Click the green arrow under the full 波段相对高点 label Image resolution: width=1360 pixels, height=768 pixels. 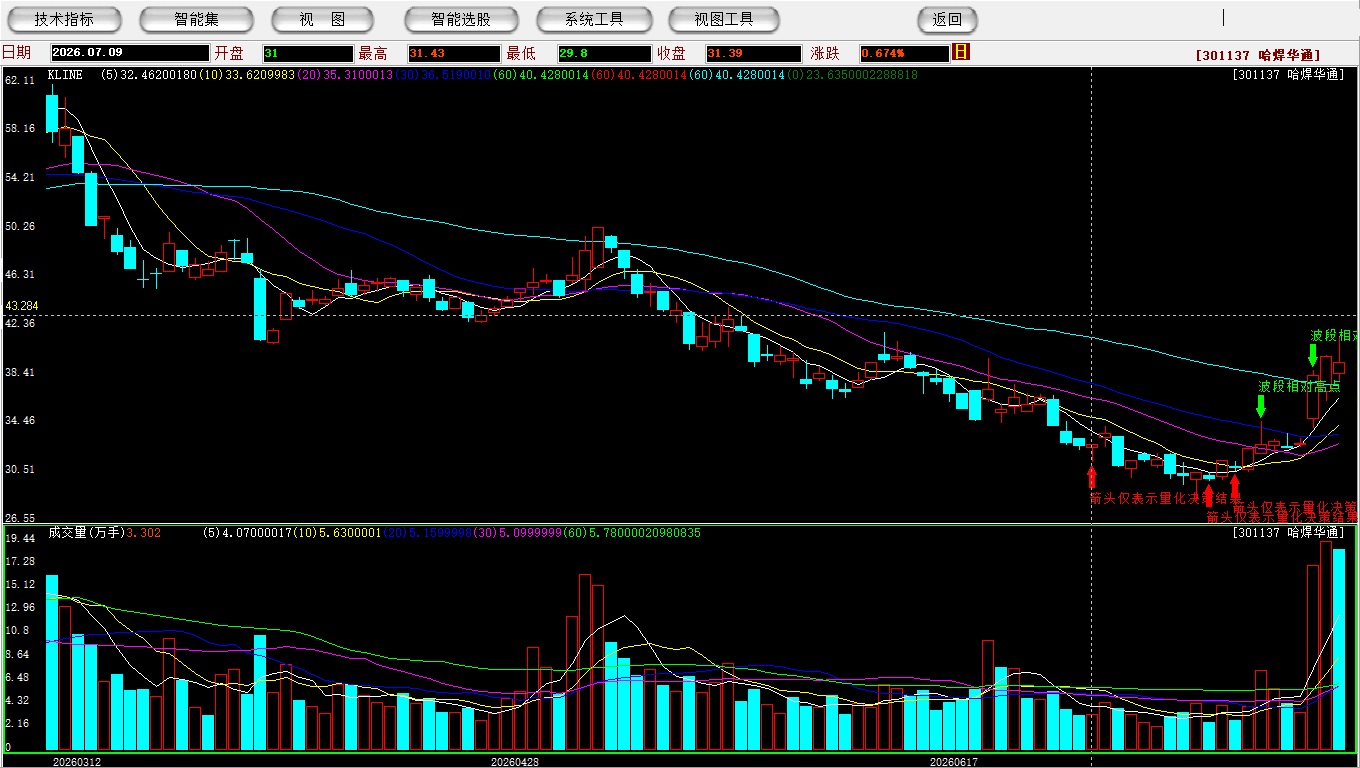point(1261,406)
